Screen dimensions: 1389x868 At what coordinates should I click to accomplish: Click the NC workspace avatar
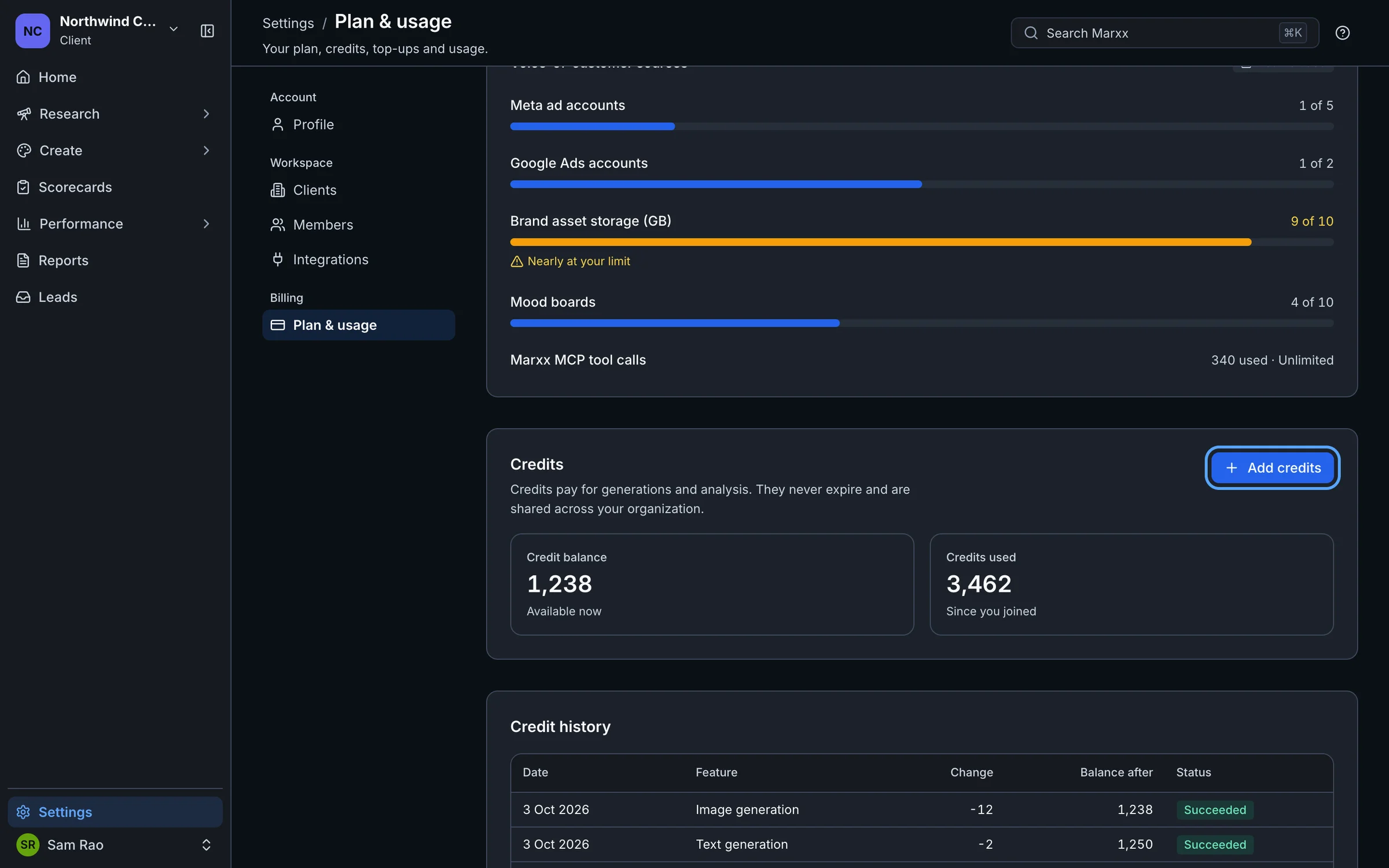point(32,31)
